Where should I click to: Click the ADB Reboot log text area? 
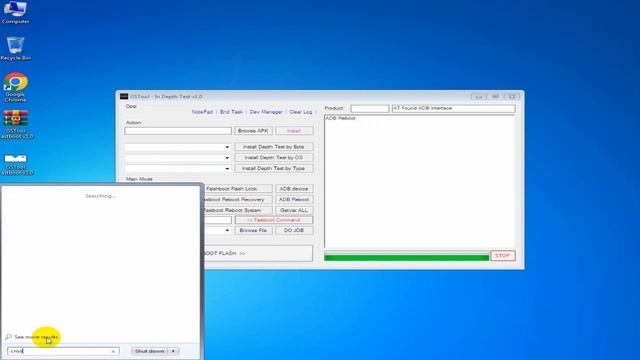pyautogui.click(x=420, y=181)
